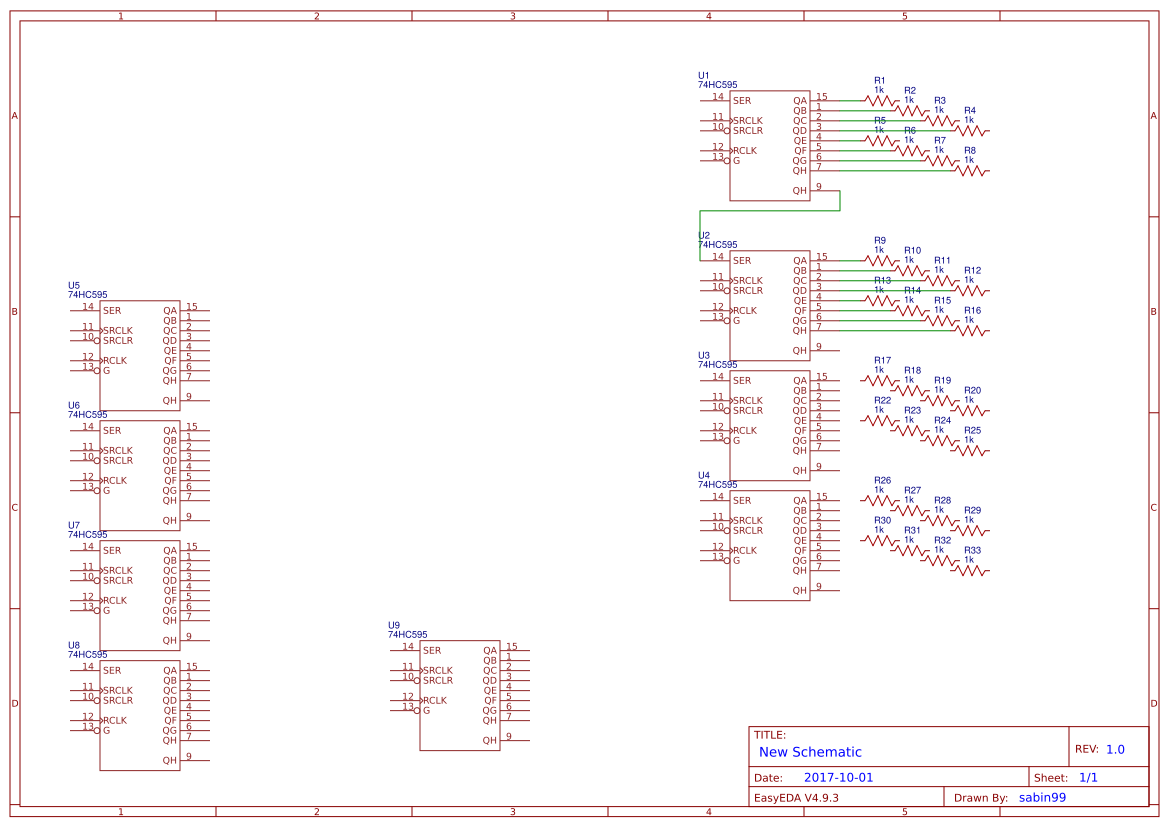Click the R33 resistor symbol
The image size is (1169, 827).
point(970,571)
